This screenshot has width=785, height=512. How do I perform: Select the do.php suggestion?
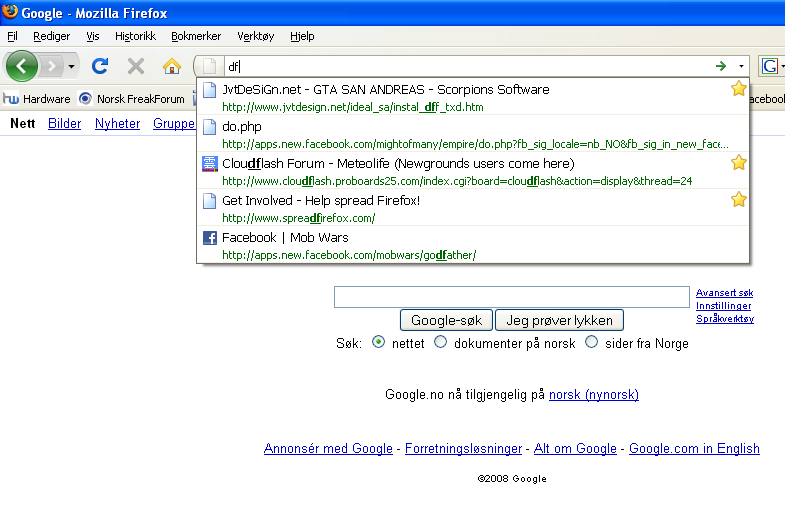click(x=473, y=134)
